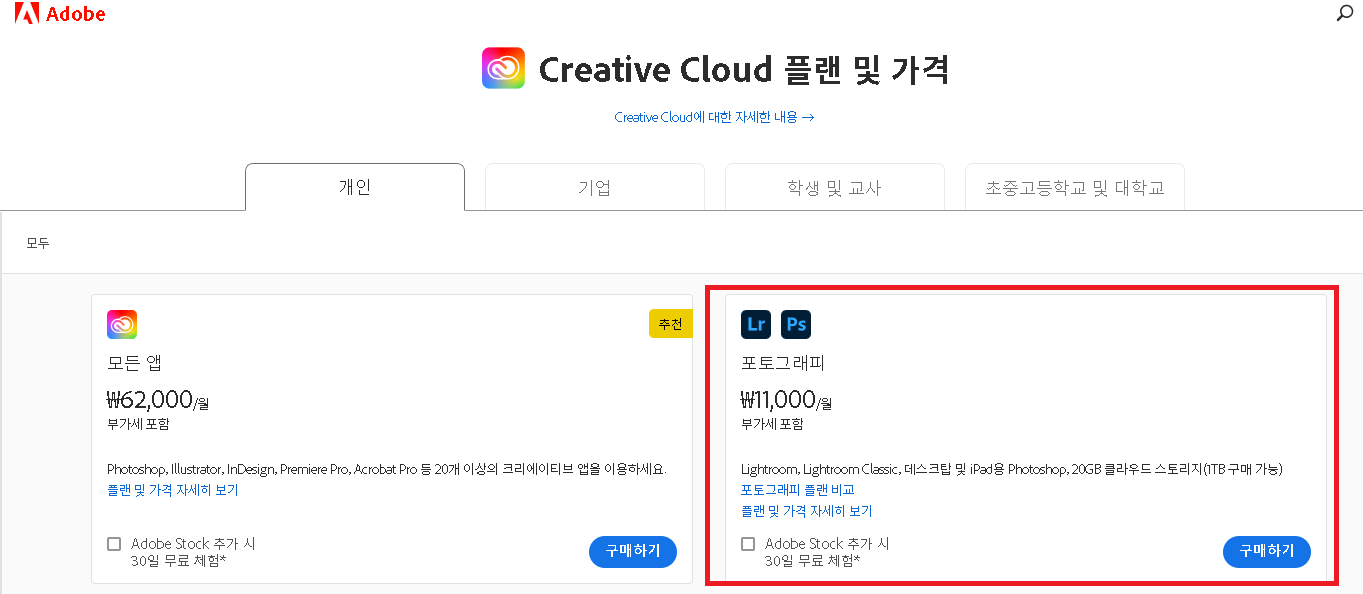1363x594 pixels.
Task: Open the 포토그래피 플랜 비교 link
Action: pyautogui.click(x=798, y=490)
